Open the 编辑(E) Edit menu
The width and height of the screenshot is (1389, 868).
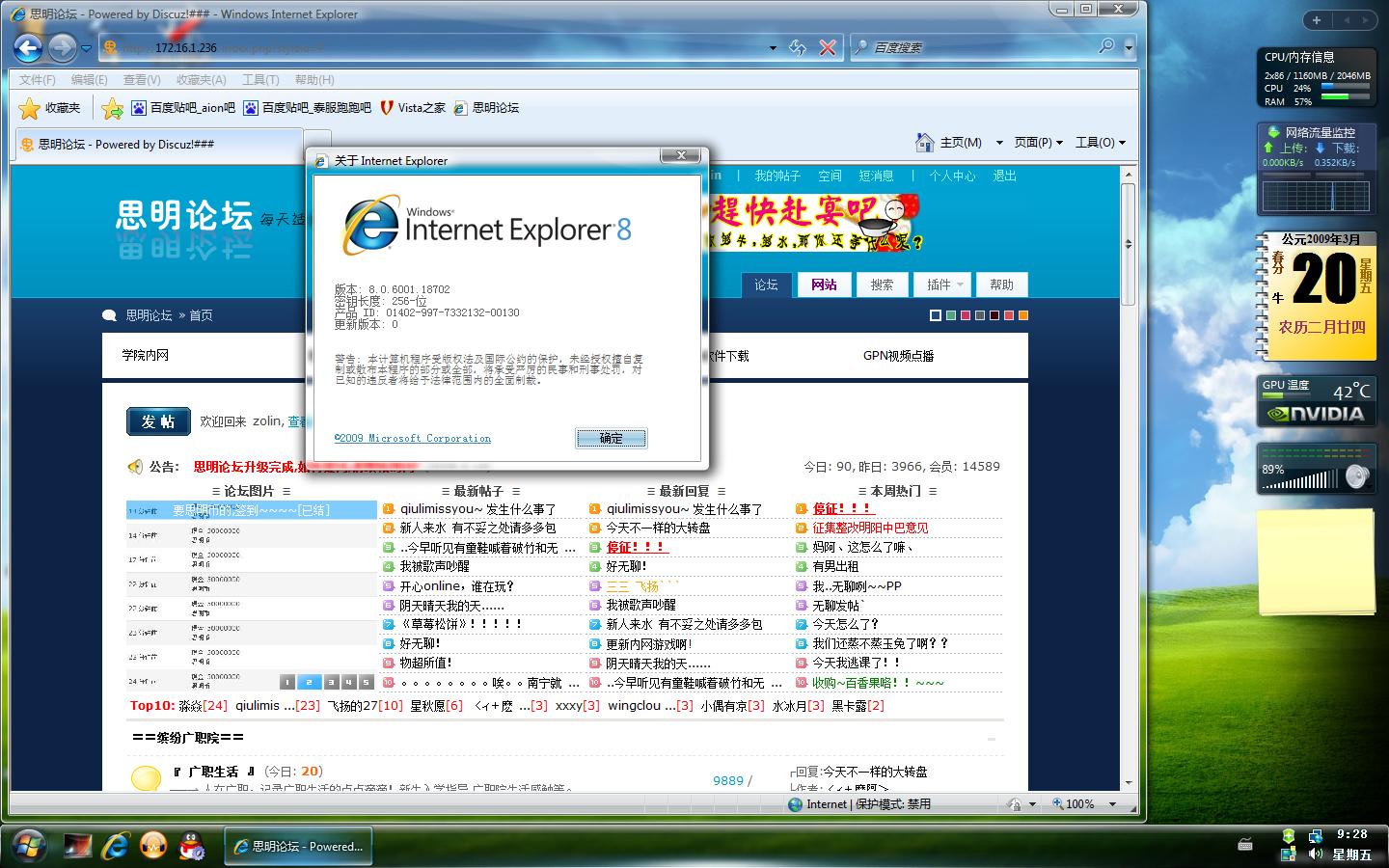[89, 80]
